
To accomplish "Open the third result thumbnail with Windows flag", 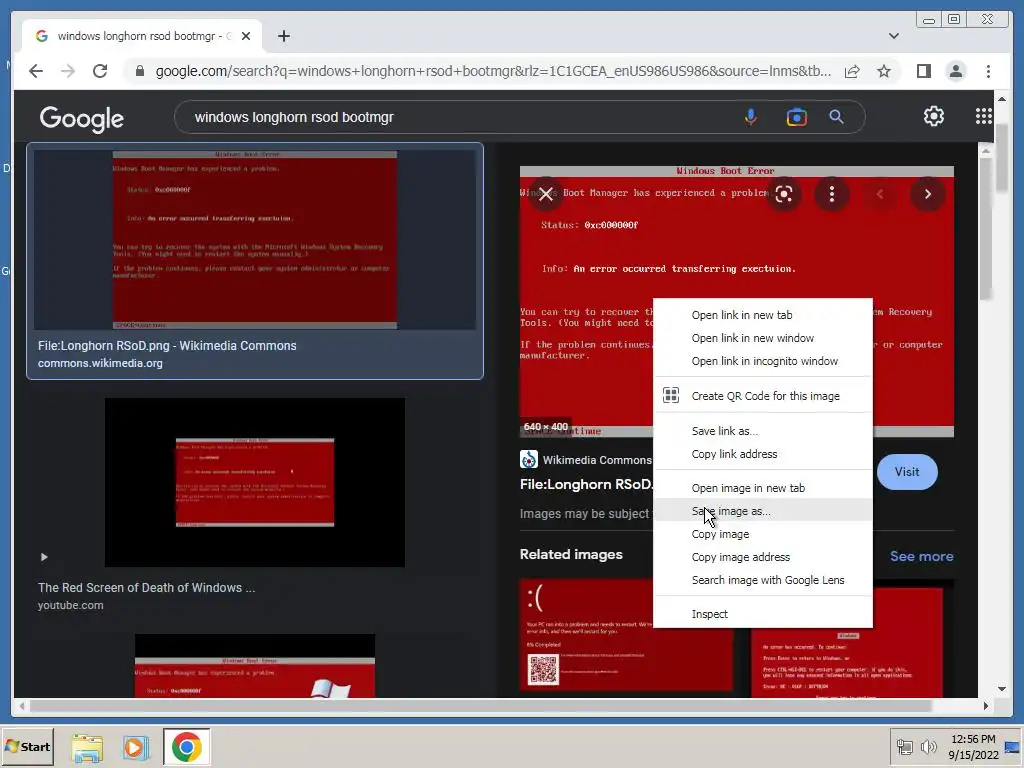I will point(255,665).
